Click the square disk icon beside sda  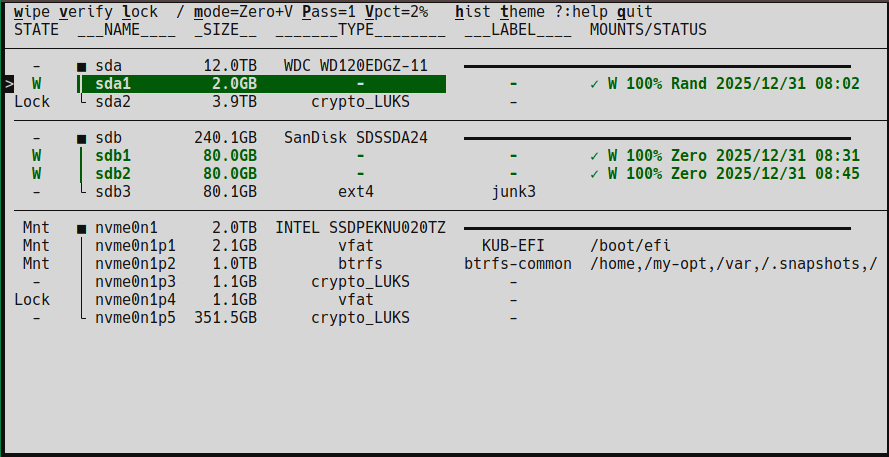82,66
